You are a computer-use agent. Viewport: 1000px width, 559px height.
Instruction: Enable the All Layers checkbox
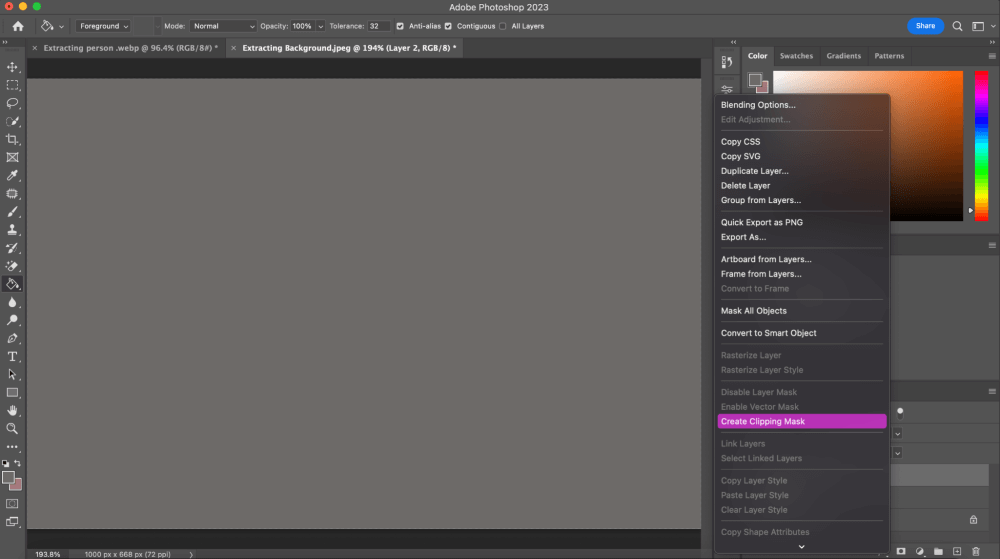[x=502, y=26]
